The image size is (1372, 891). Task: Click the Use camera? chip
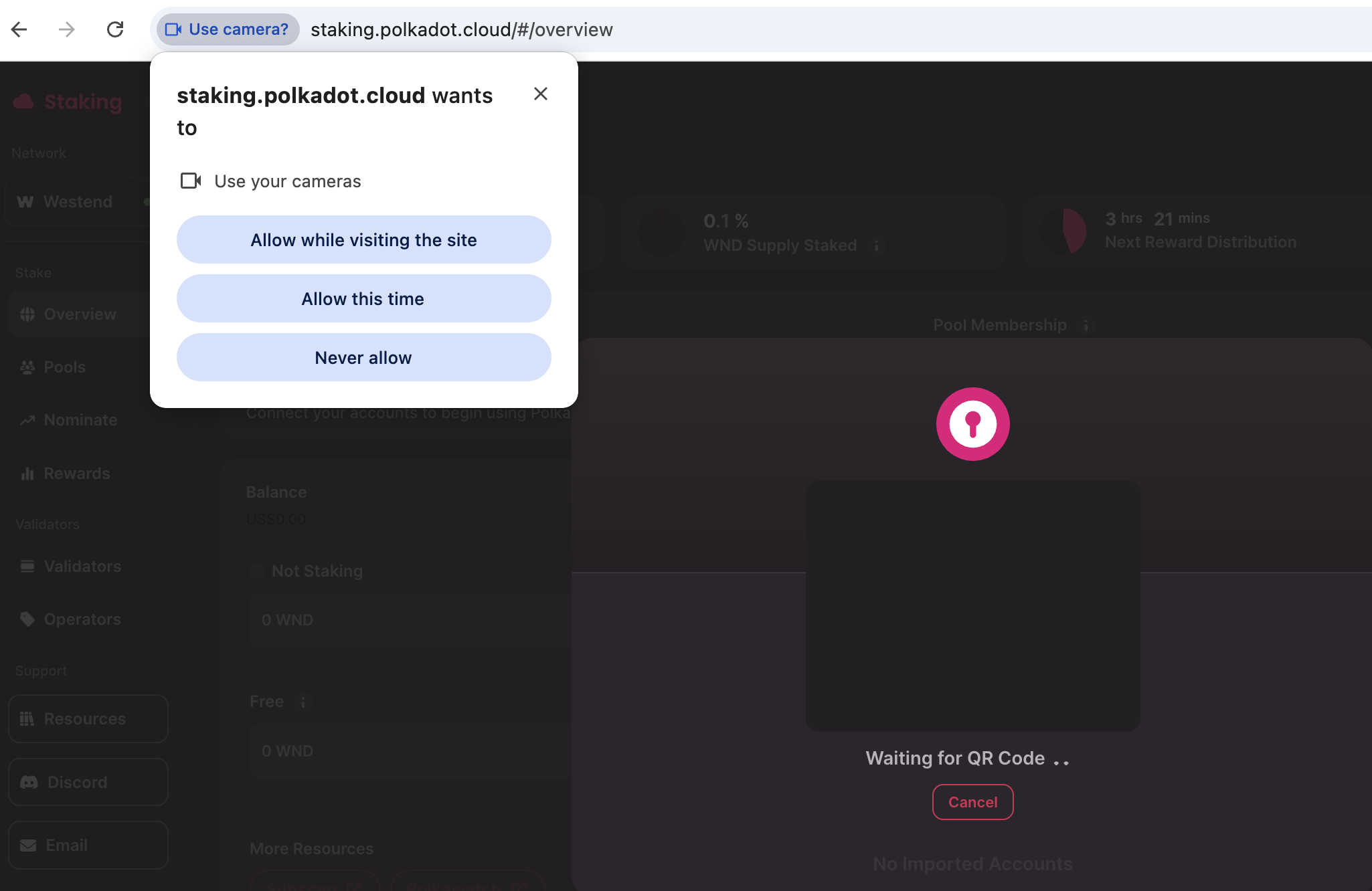point(228,29)
